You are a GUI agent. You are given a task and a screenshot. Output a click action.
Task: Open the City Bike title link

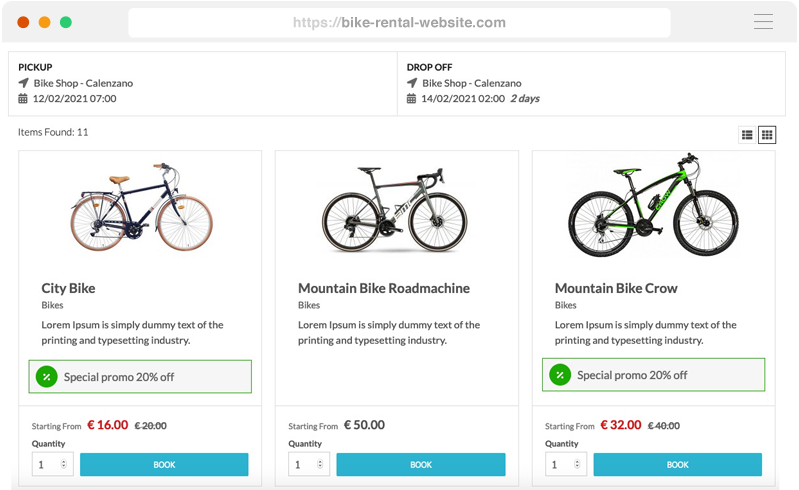pos(68,288)
